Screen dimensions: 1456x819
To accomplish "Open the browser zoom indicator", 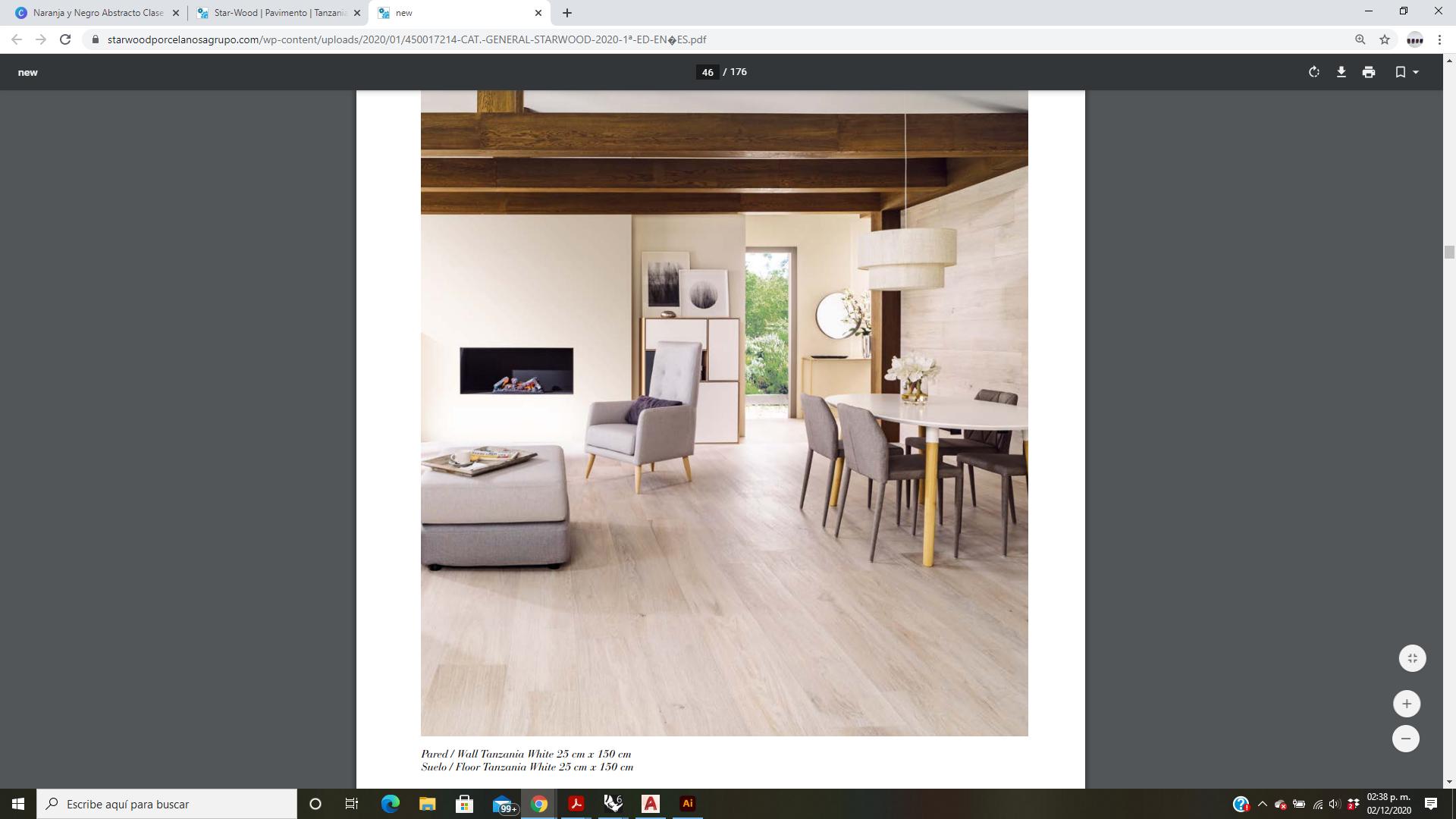I will pyautogui.click(x=1360, y=39).
